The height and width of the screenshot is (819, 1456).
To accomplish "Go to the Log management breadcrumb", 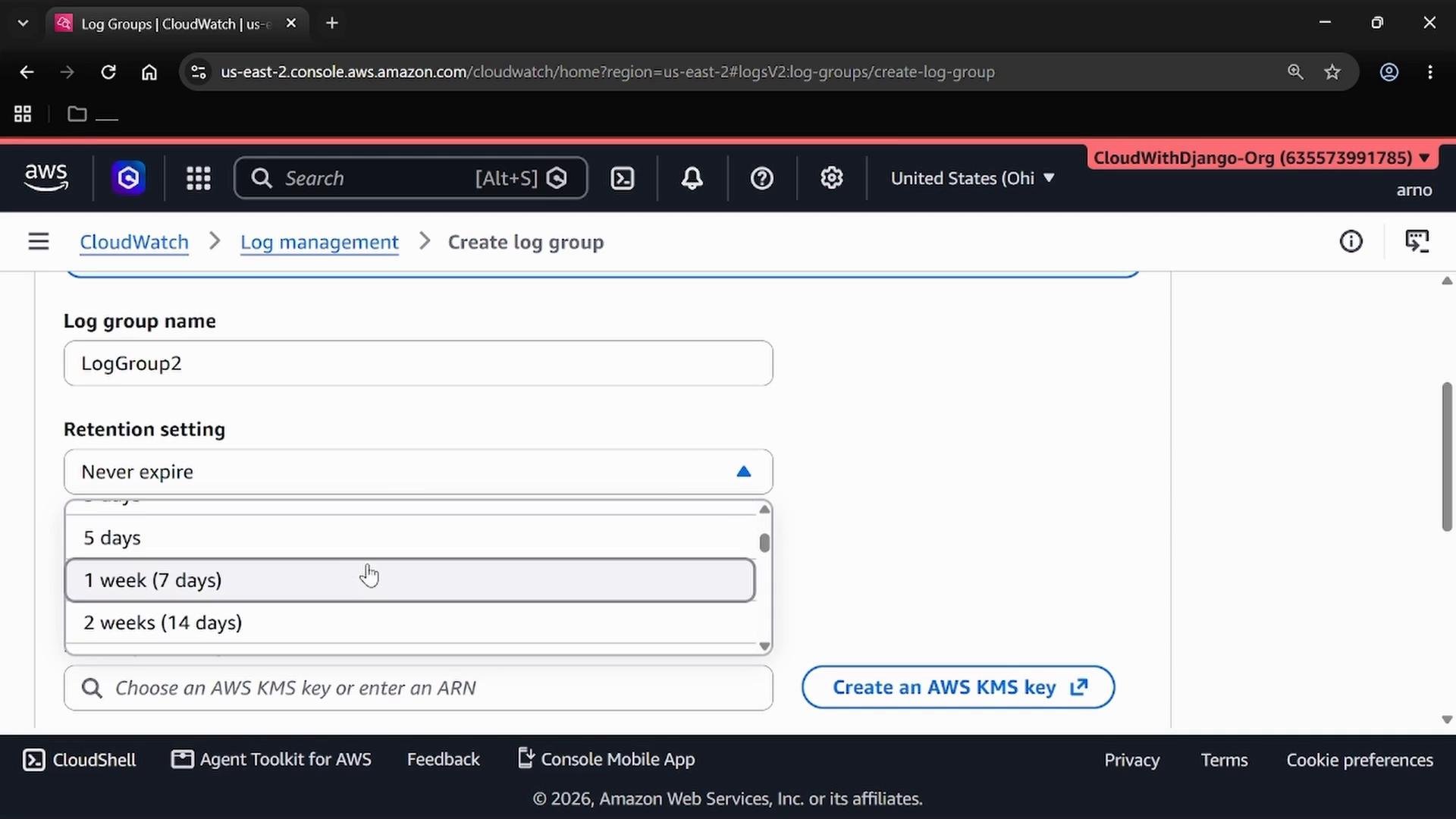I will (x=319, y=242).
